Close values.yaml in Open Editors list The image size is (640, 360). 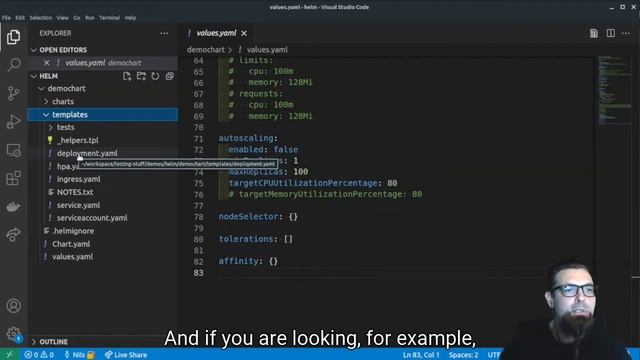[x=47, y=63]
